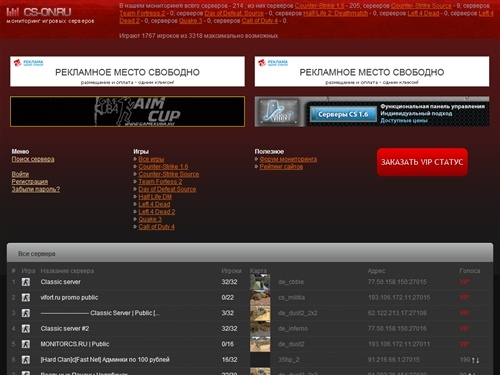Screen dimensions: 500x375
Task: Click the VIP label in the Classic server row
Action: (464, 282)
